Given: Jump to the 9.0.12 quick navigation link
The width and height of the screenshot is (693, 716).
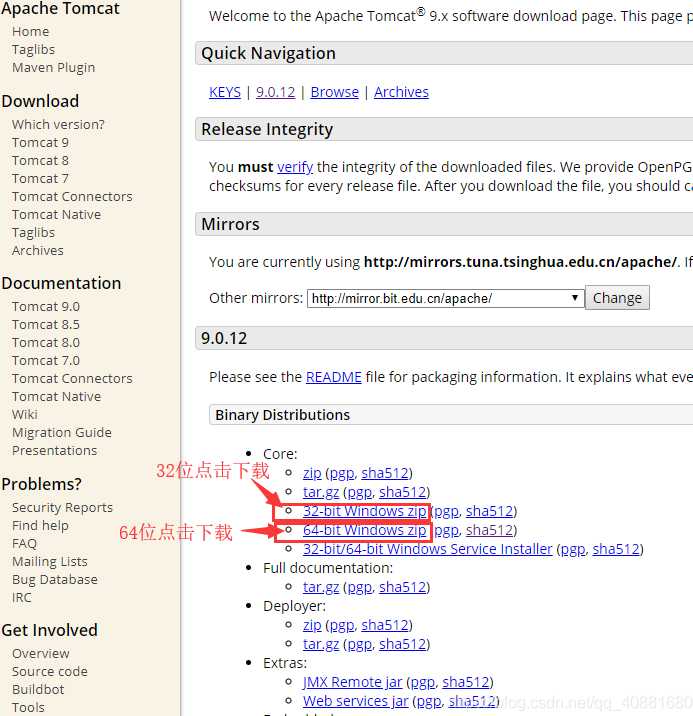Looking at the screenshot, I should [x=275, y=92].
